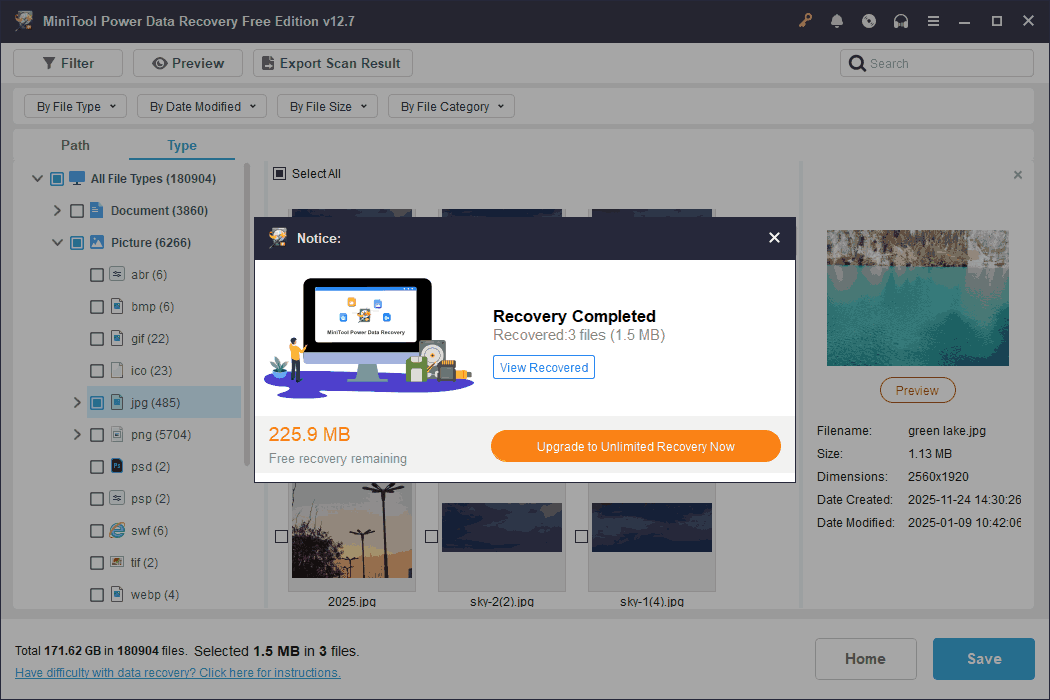Click the key register icon in title bar
The width and height of the screenshot is (1050, 700).
click(805, 21)
